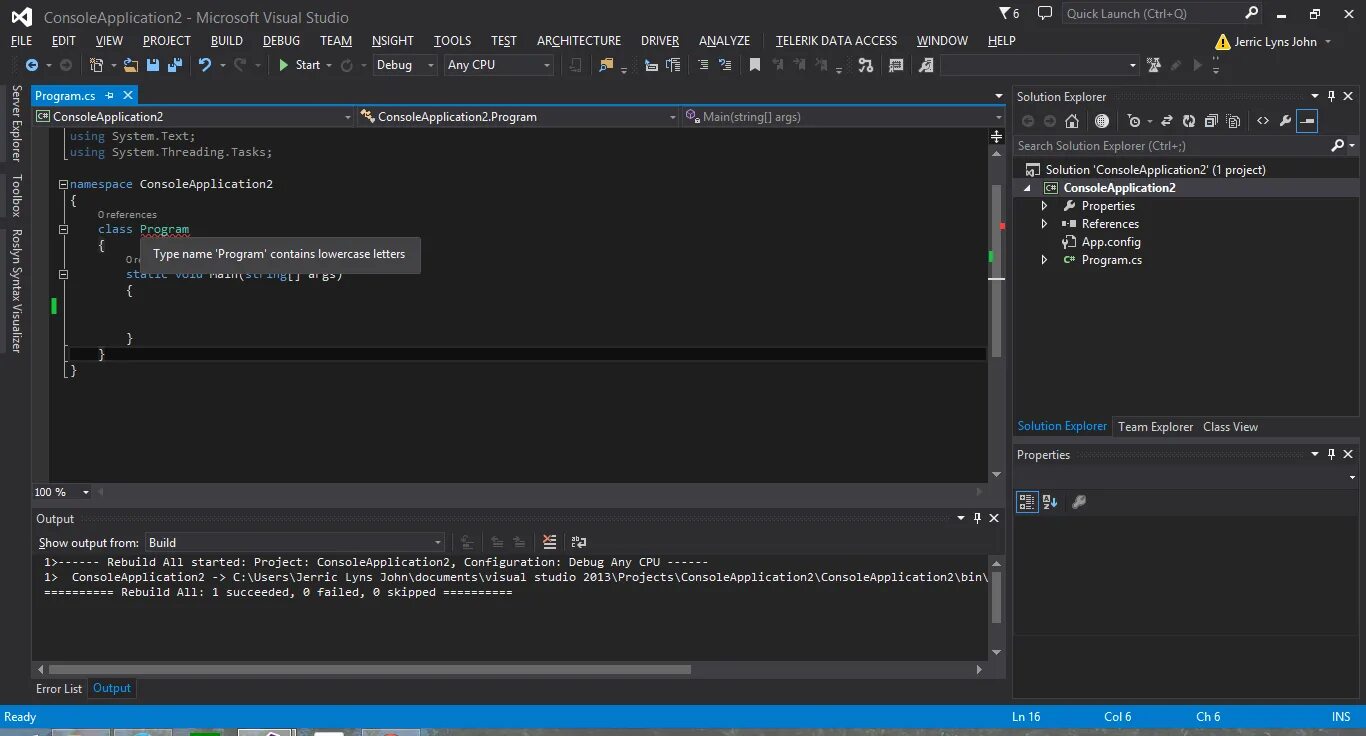Open the Toolbox side tab

tap(15, 196)
